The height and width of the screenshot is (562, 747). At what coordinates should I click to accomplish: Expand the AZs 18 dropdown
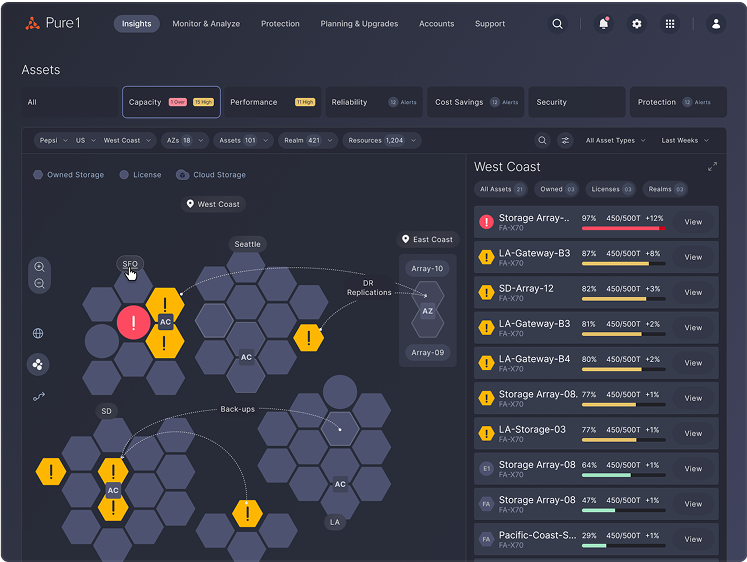185,140
